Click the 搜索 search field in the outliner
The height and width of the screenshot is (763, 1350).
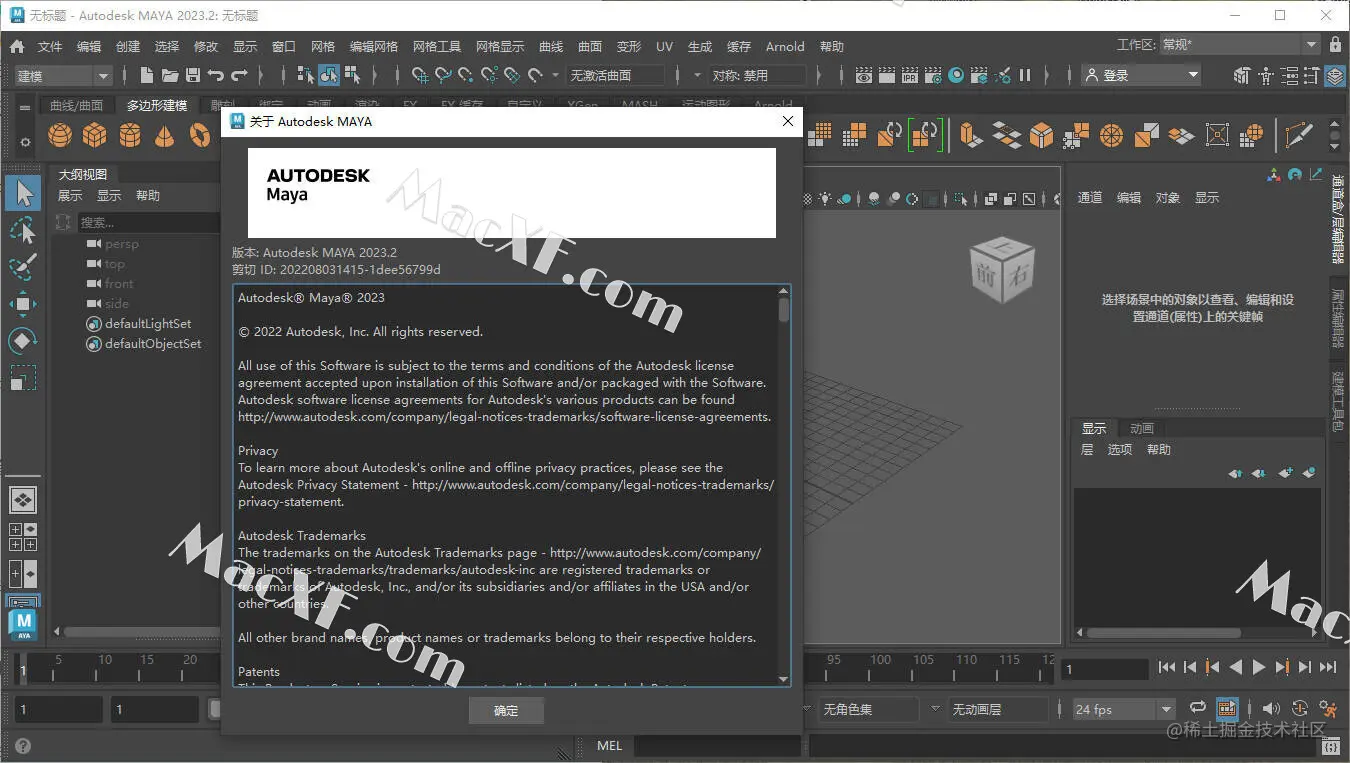point(148,222)
